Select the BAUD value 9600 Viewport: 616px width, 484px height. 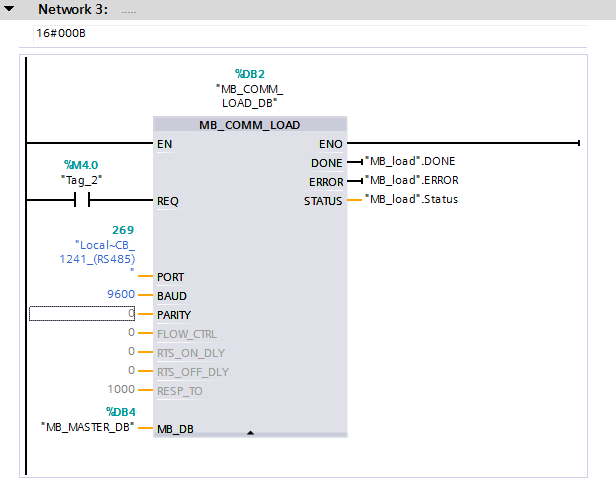(121, 294)
